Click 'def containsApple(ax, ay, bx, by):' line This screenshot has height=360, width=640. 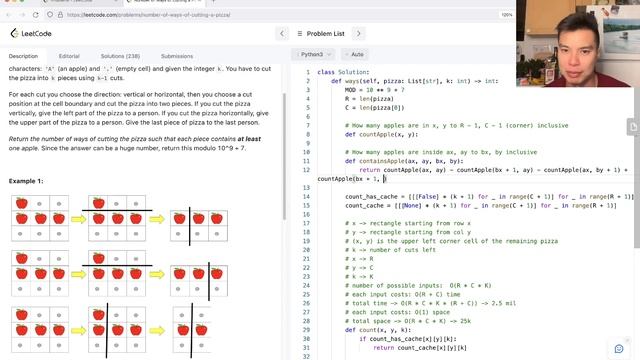pos(404,161)
